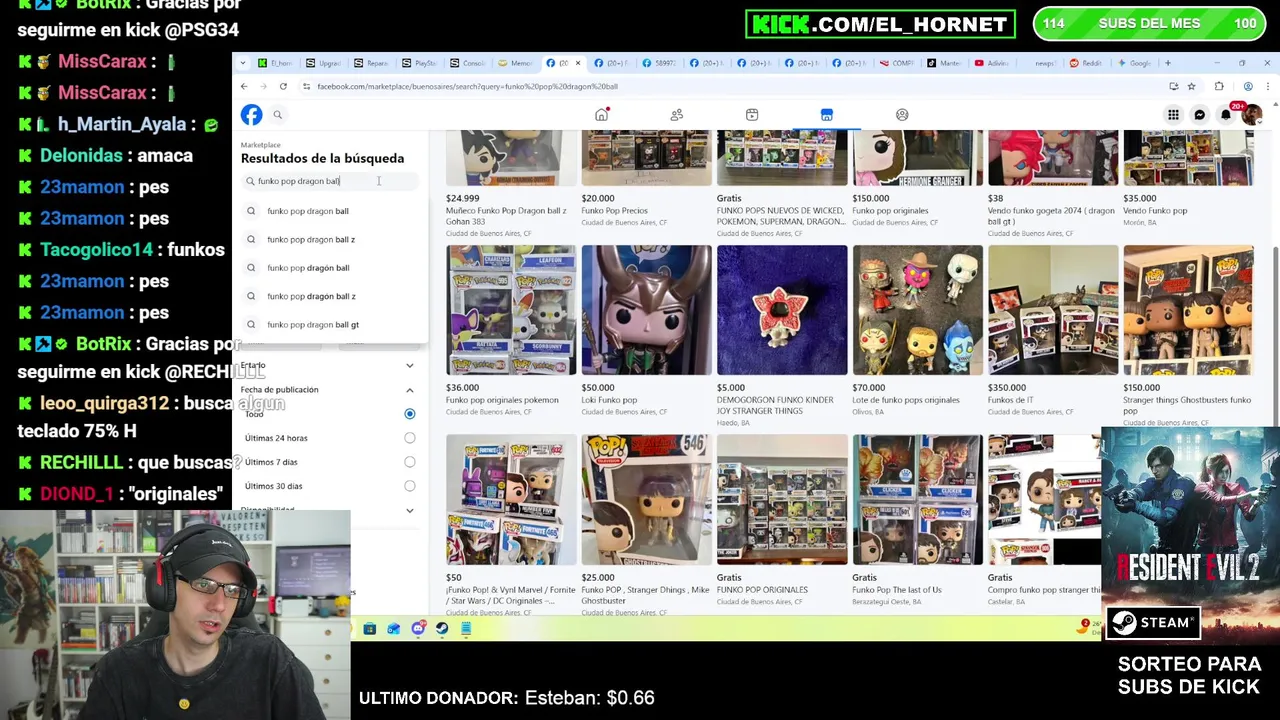The width and height of the screenshot is (1280, 720).
Task: Reload the page with refresh icon
Action: click(283, 86)
